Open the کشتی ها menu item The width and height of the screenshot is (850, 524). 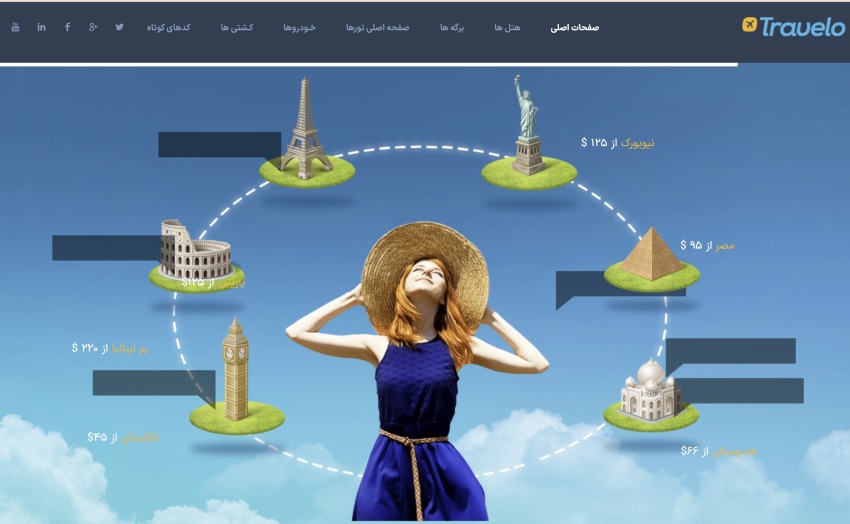(x=237, y=27)
